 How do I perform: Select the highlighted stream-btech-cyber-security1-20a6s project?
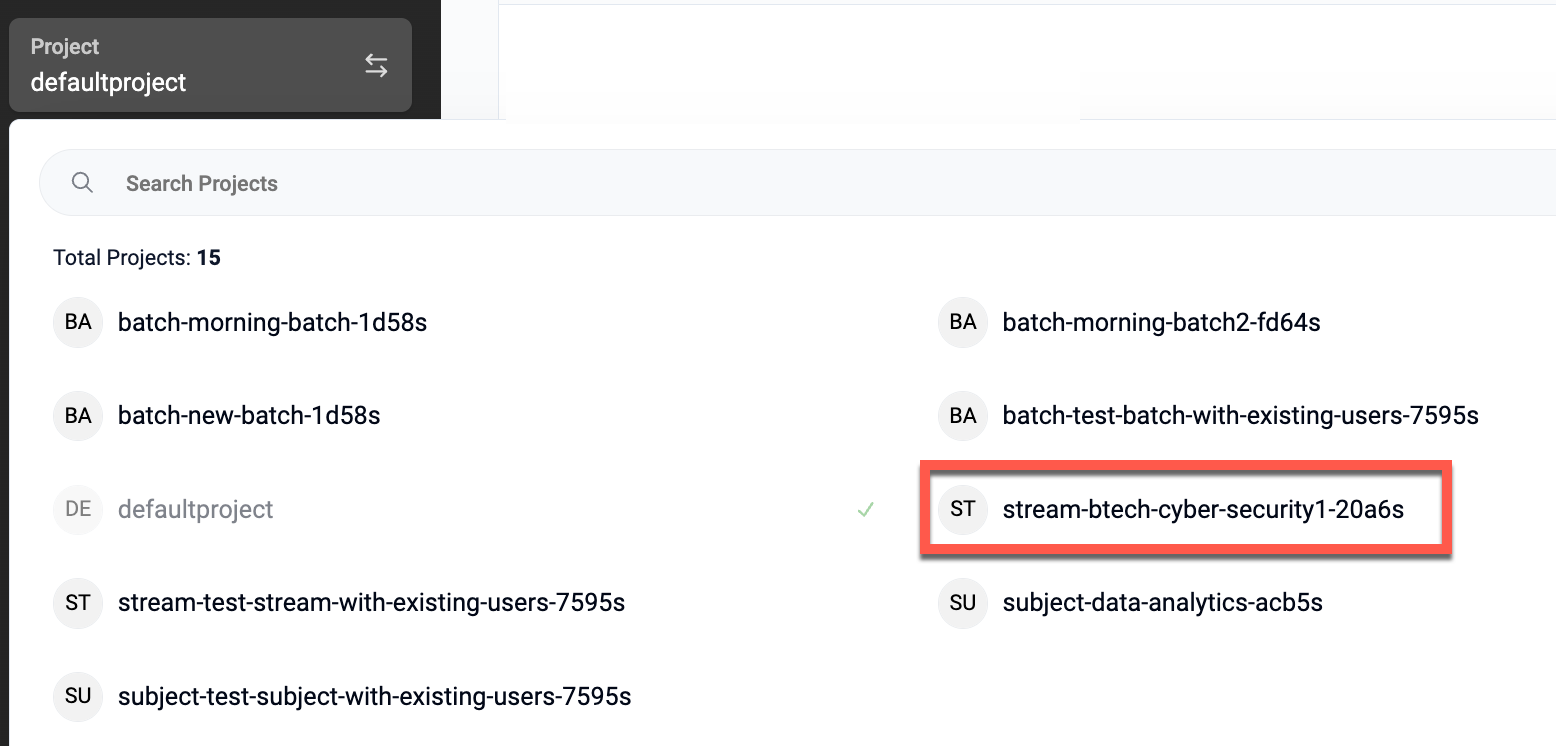click(1203, 509)
